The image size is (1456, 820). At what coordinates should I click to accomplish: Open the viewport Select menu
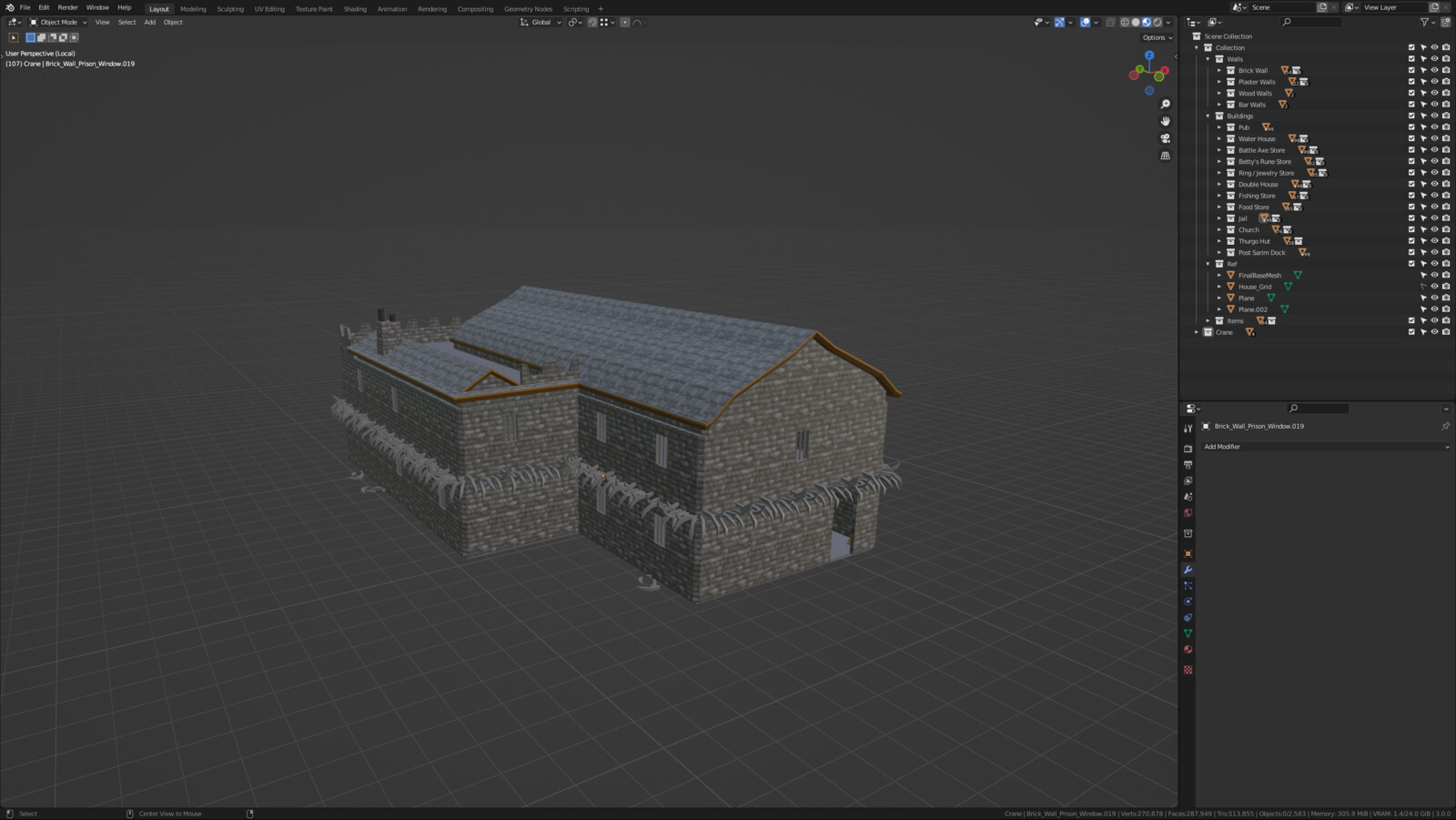click(x=126, y=23)
